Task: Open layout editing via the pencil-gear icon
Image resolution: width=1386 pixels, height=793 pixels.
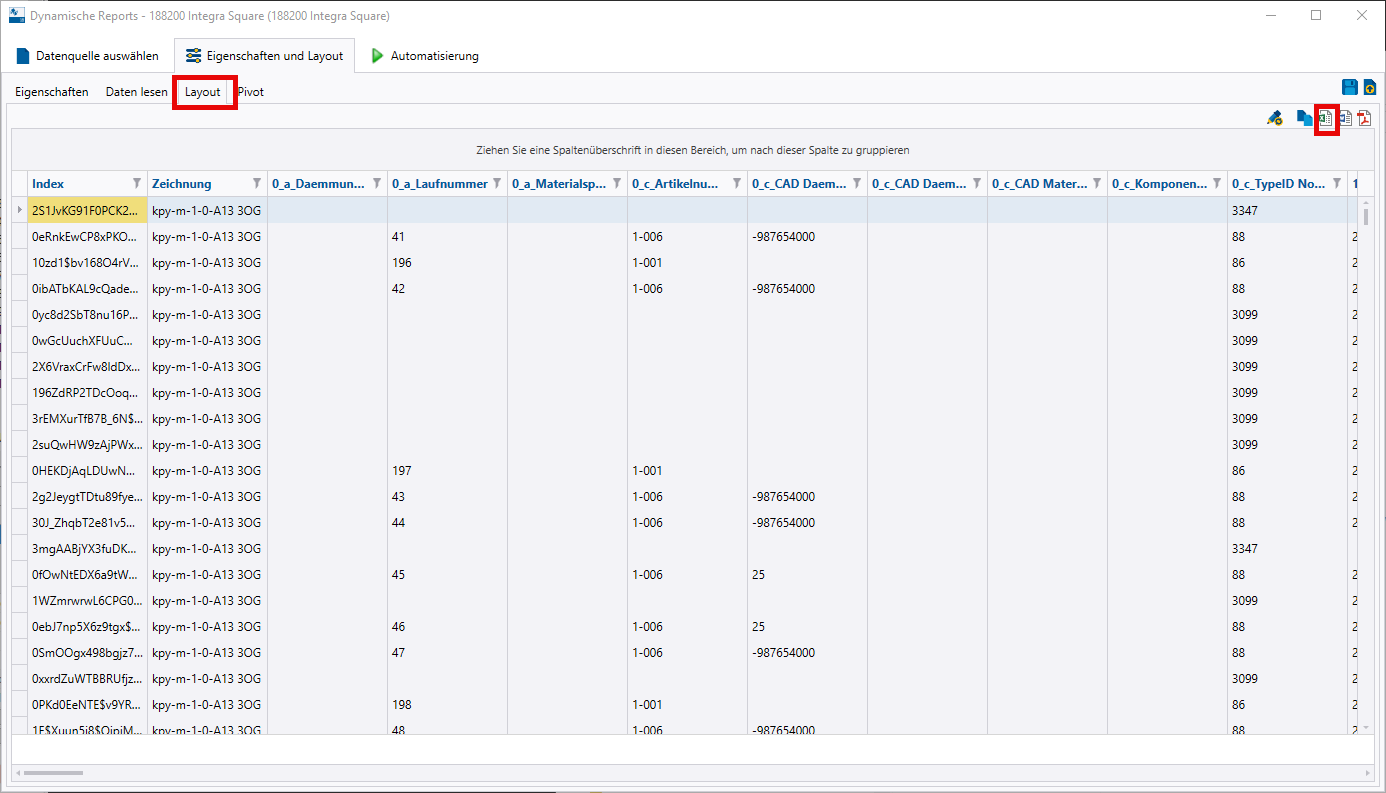Action: [1275, 118]
